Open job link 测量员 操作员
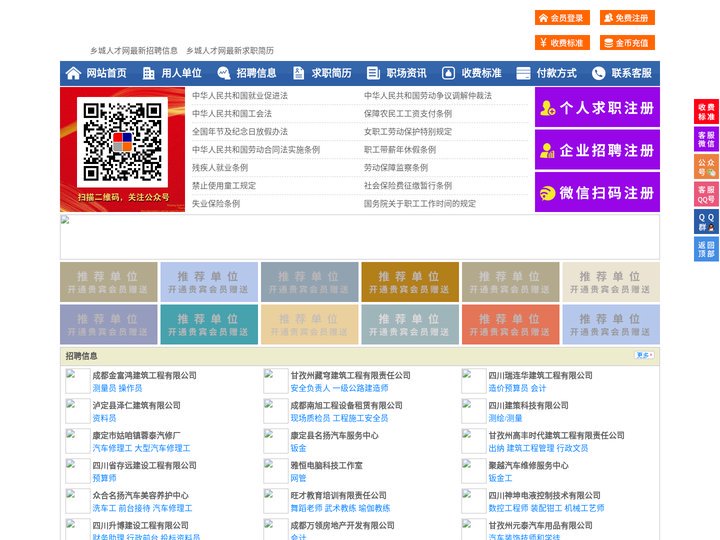The width and height of the screenshot is (720, 540). click(x=117, y=388)
